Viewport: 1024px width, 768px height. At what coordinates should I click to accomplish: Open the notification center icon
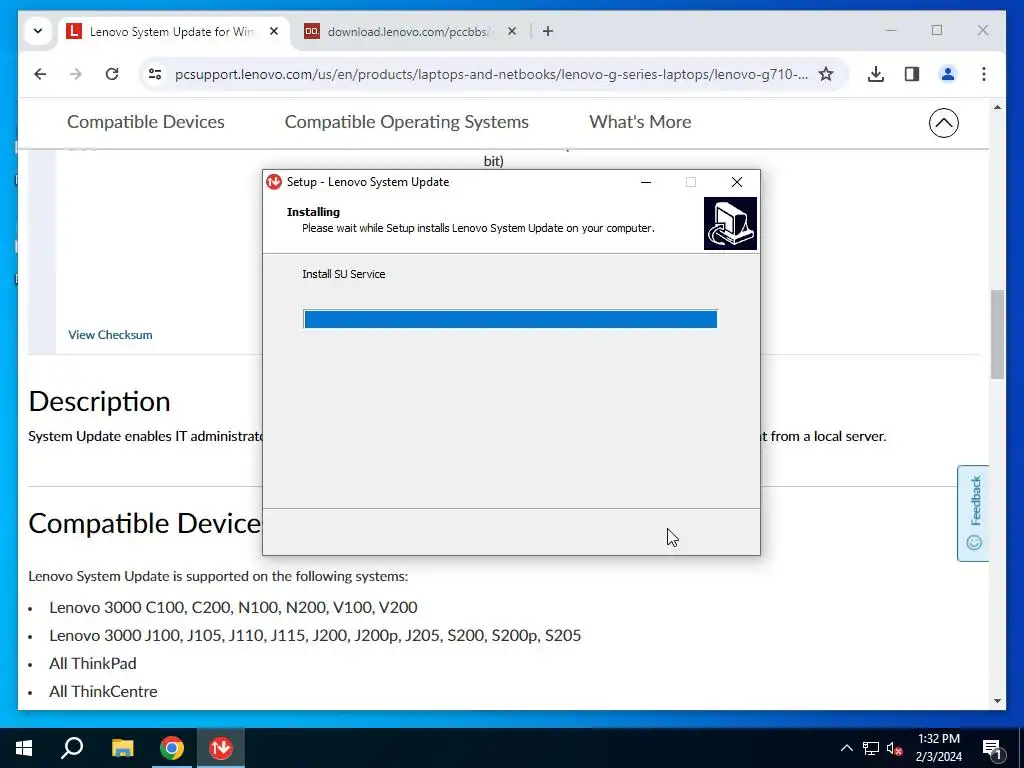[991, 748]
